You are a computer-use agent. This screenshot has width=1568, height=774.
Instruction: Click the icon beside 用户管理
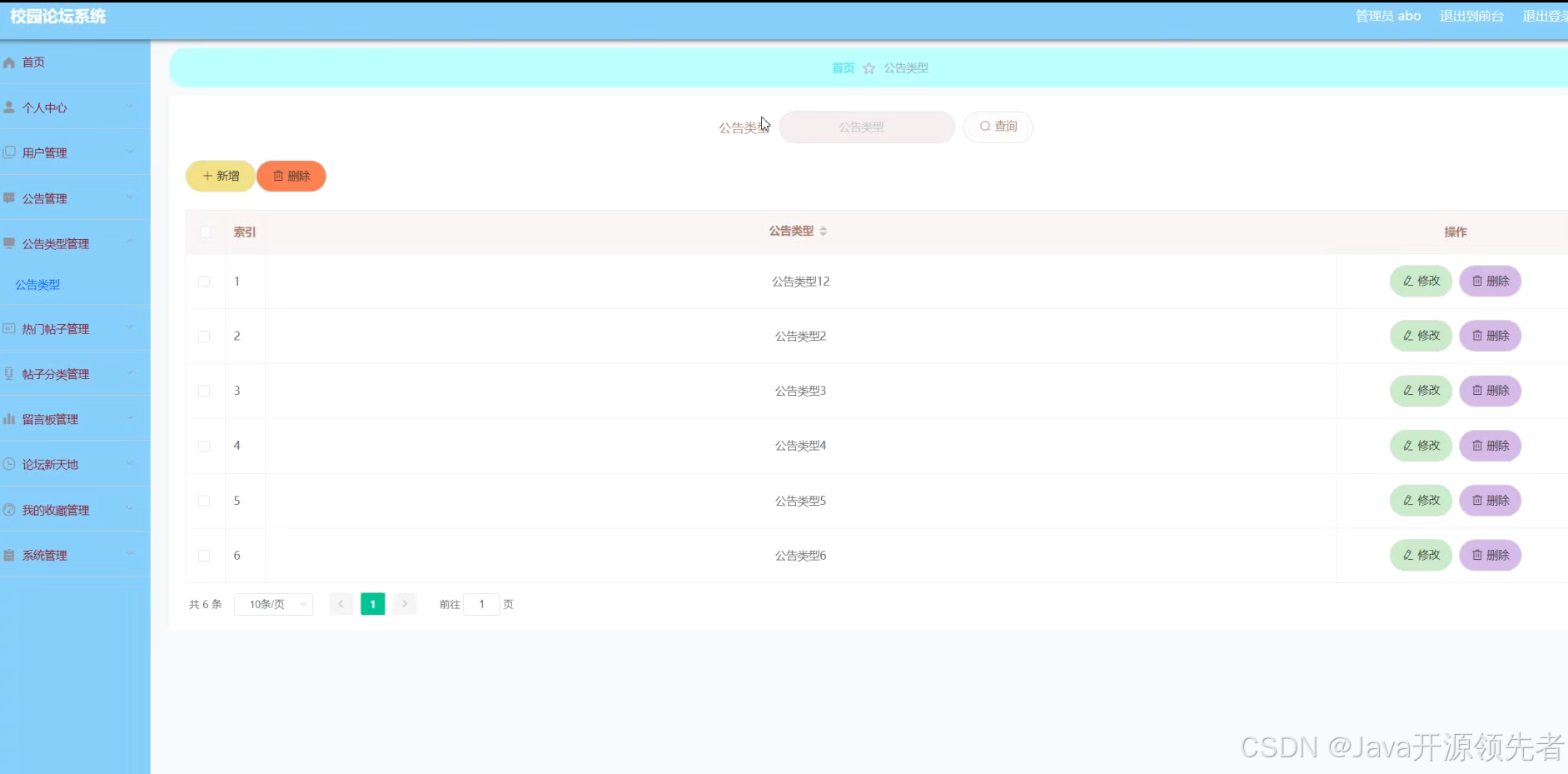[9, 152]
